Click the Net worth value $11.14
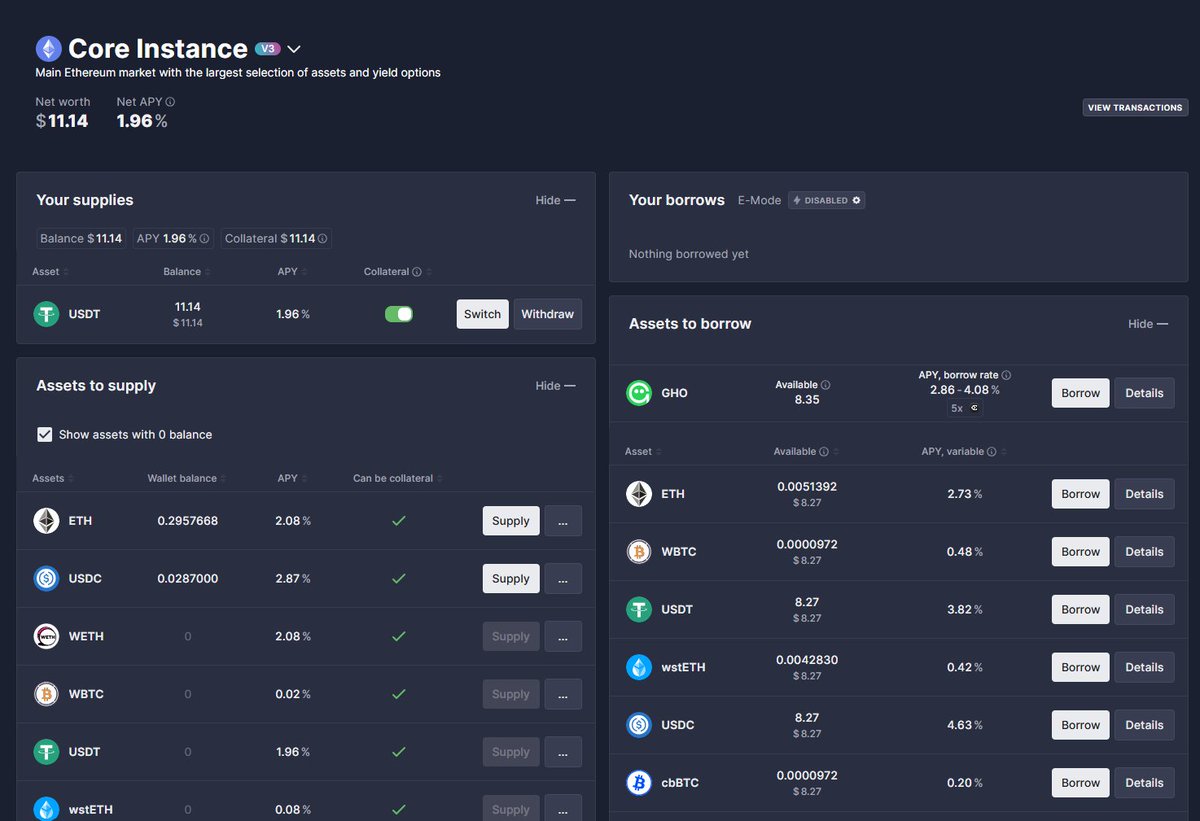The width and height of the screenshot is (1200, 821). pyautogui.click(x=62, y=121)
